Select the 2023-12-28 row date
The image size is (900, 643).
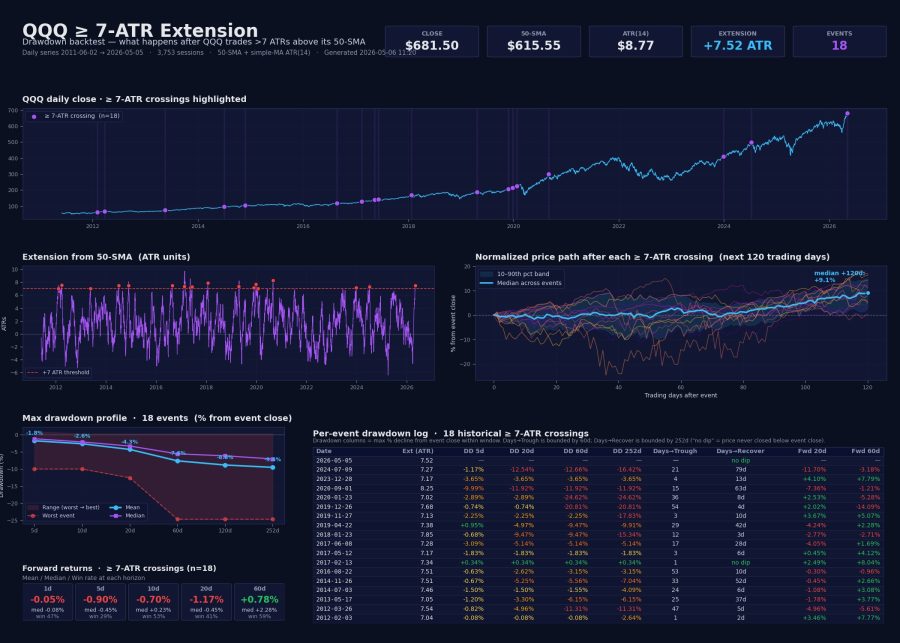point(334,479)
